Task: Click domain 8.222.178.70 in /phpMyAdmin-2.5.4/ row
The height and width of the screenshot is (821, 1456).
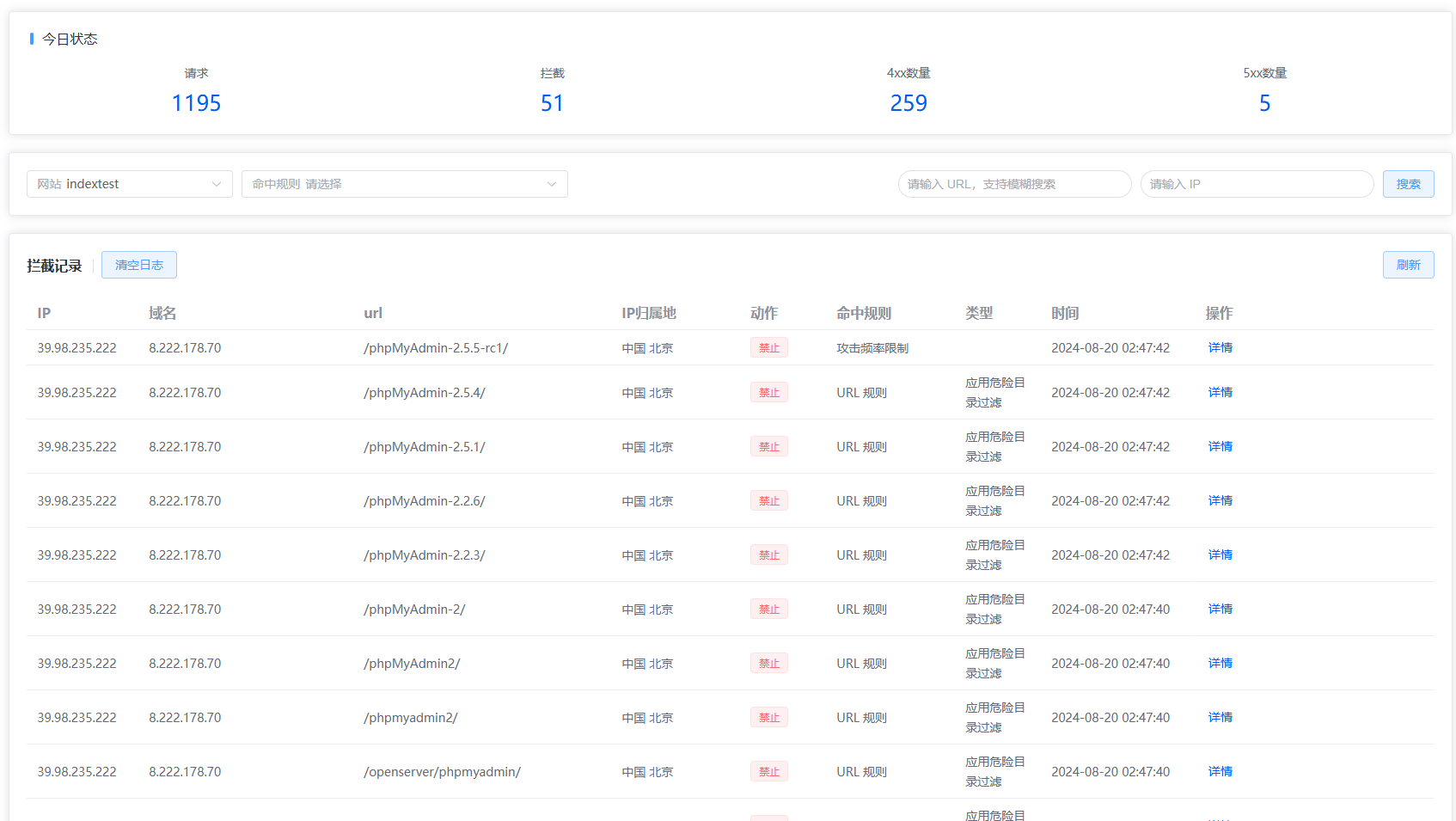Action: click(x=185, y=392)
